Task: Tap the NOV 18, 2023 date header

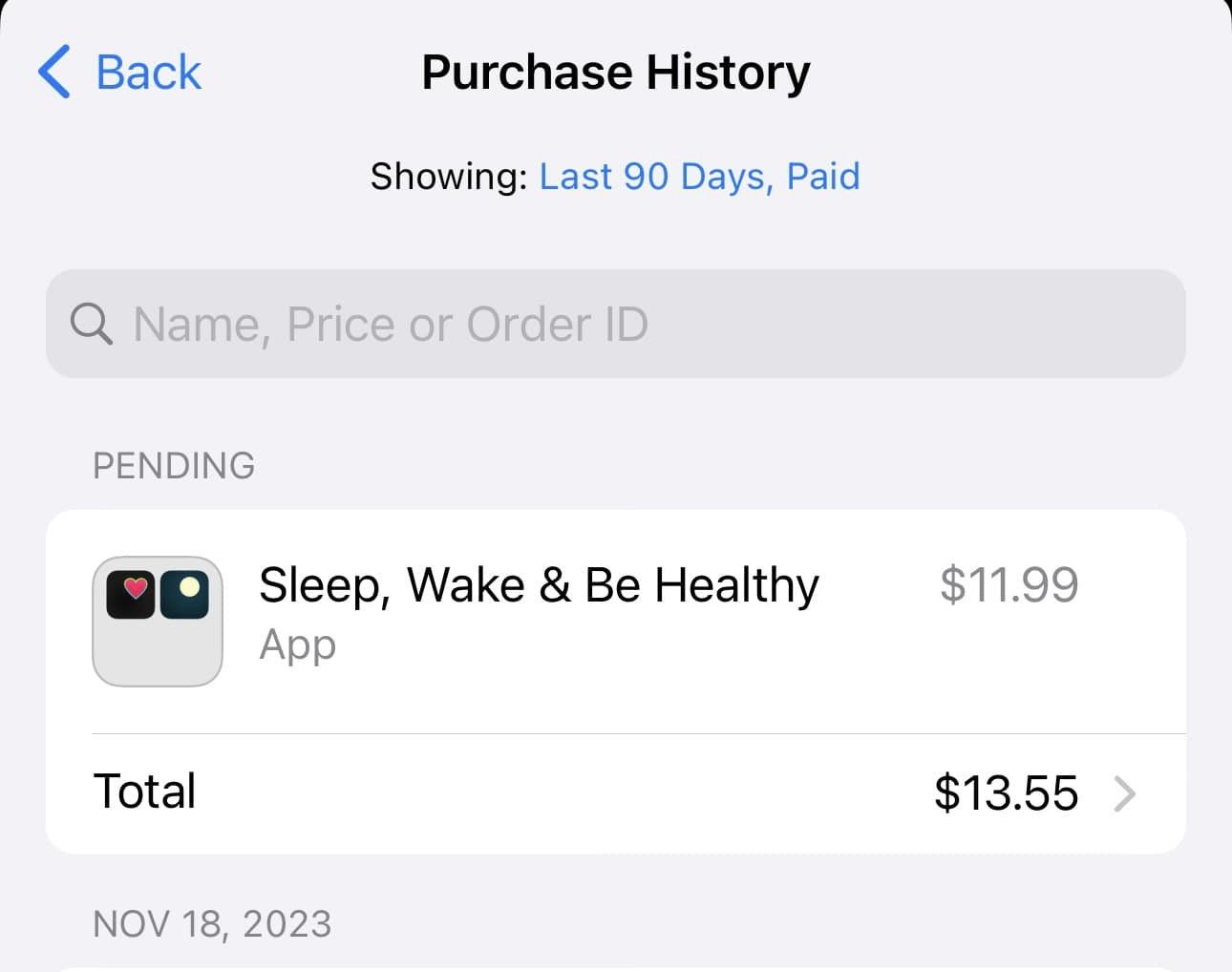Action: [x=212, y=922]
